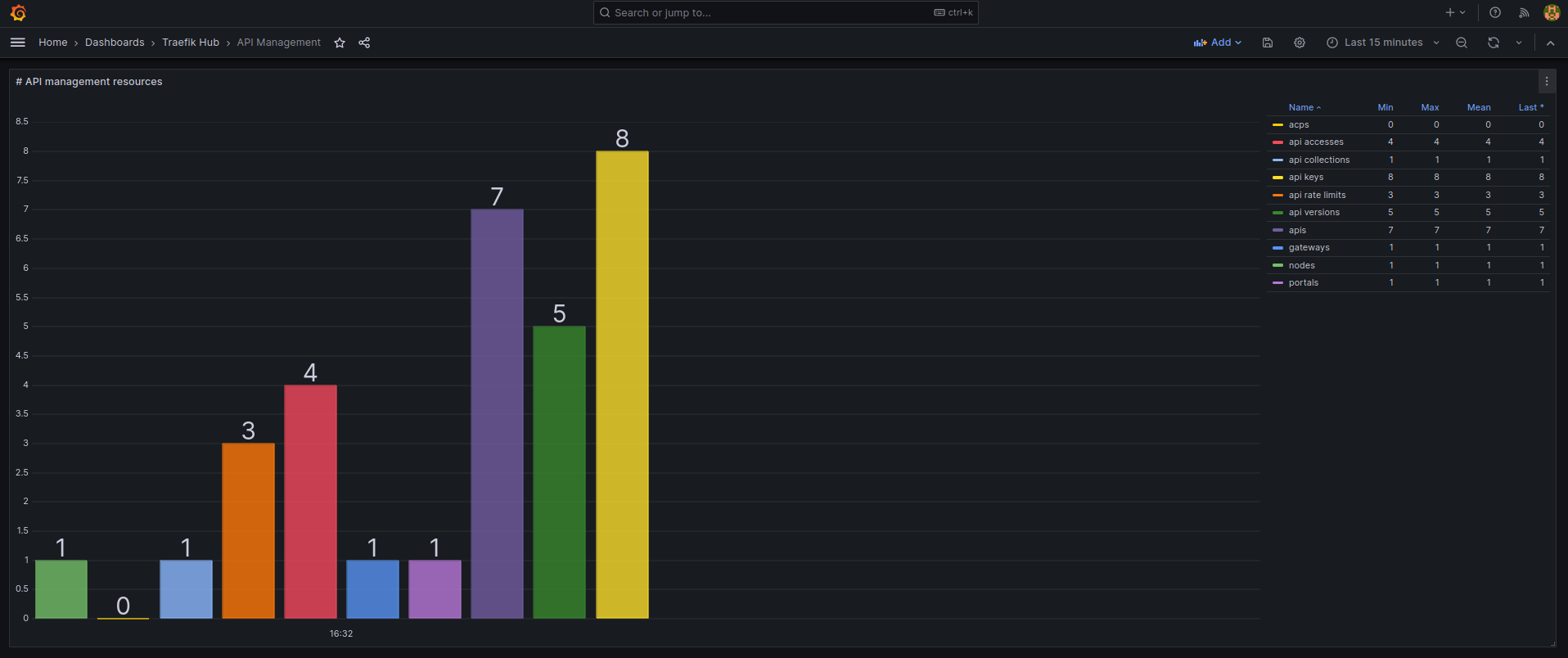Change color of apis legend swatch

click(x=1277, y=231)
